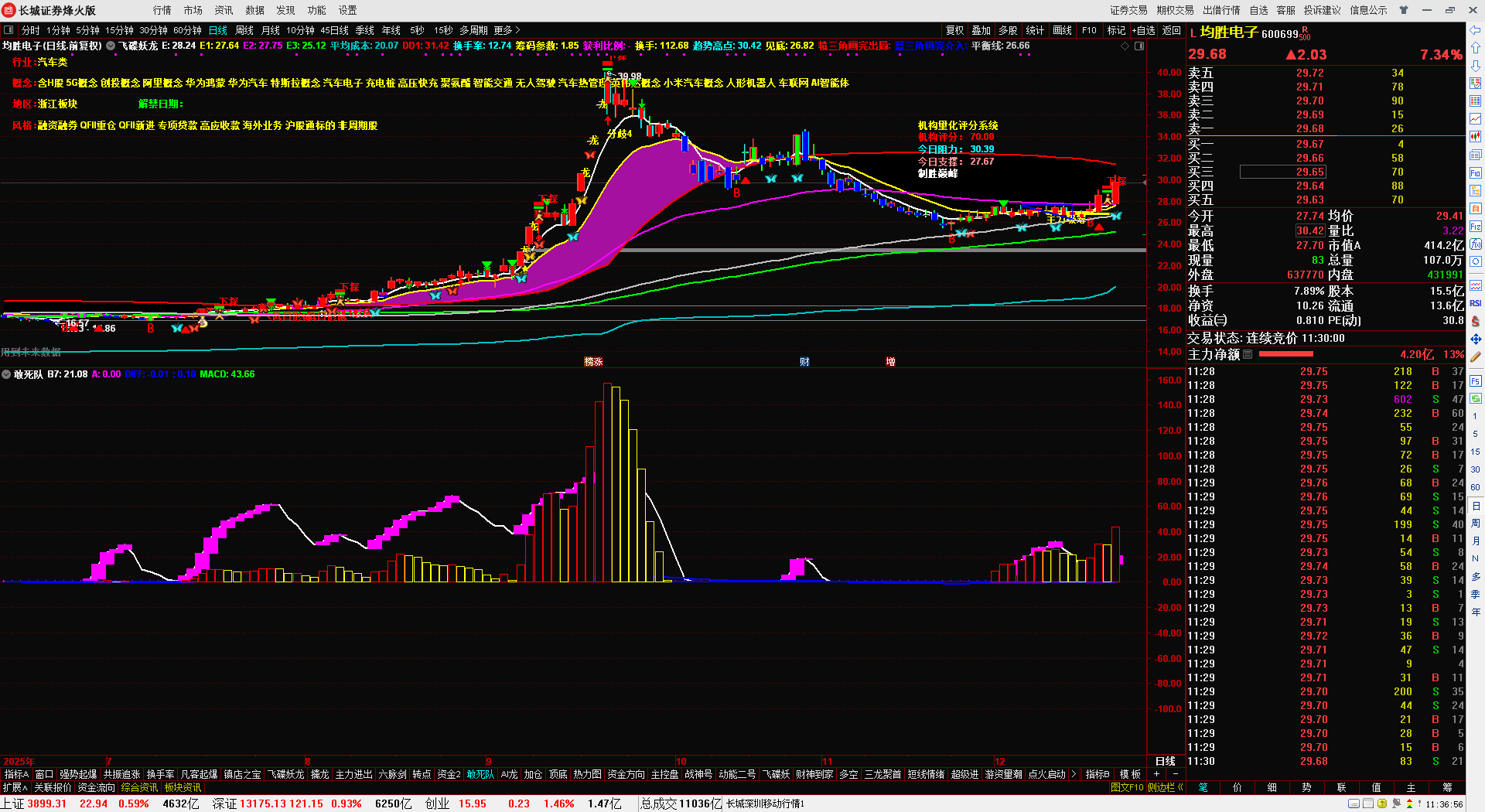Image resolution: width=1485 pixels, height=812 pixels.
Task: Open the F10 company info icon
Action: pyautogui.click(x=1476, y=173)
